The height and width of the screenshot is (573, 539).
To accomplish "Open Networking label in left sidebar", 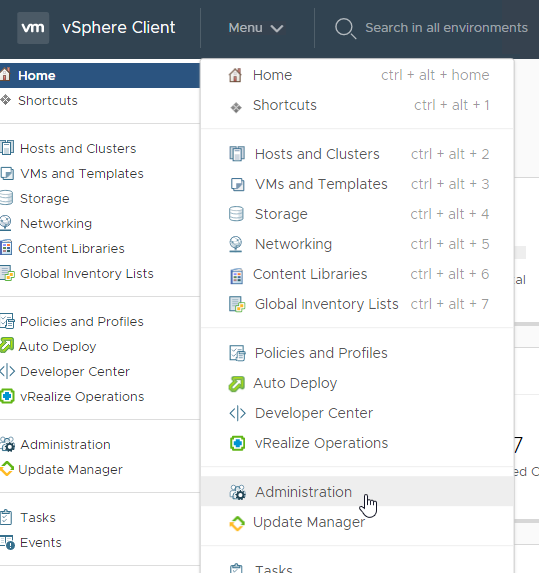I will [56, 223].
